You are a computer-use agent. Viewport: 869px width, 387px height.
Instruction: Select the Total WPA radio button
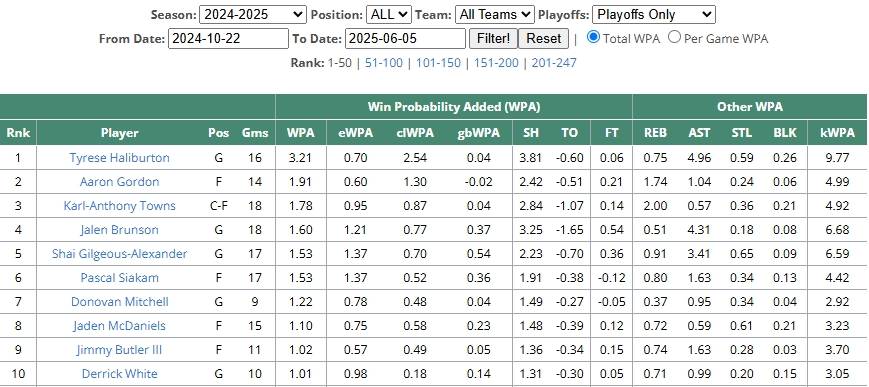click(x=594, y=37)
